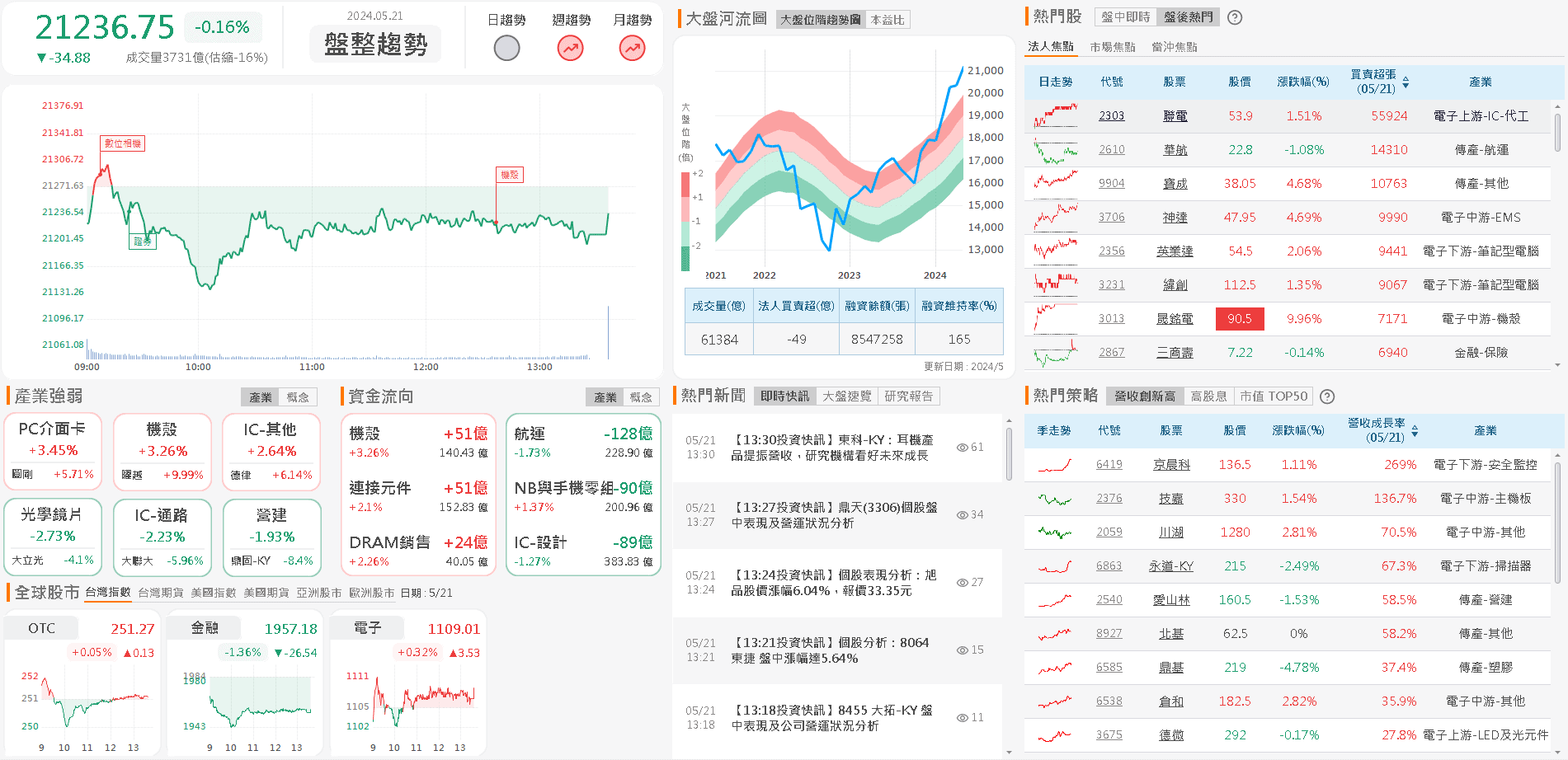Select 營收創新高 strategy tab
The height and width of the screenshot is (760, 1568).
[1145, 396]
